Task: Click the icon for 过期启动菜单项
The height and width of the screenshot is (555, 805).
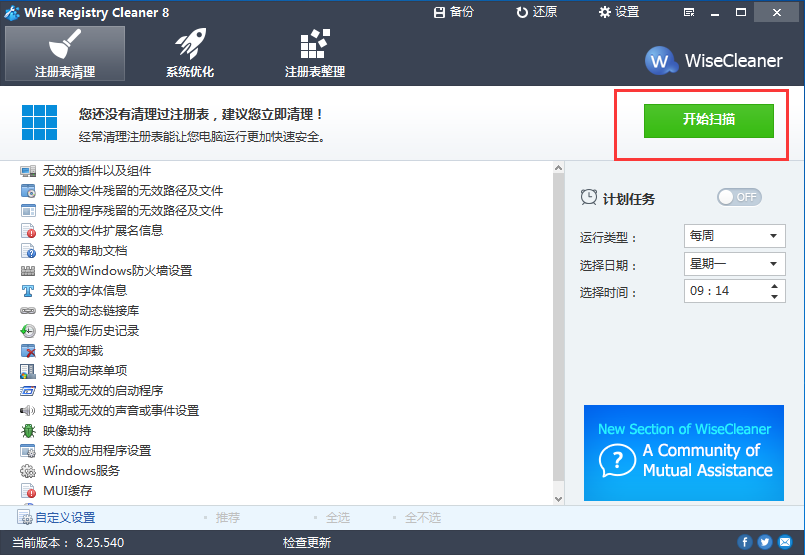Action: click(x=28, y=371)
